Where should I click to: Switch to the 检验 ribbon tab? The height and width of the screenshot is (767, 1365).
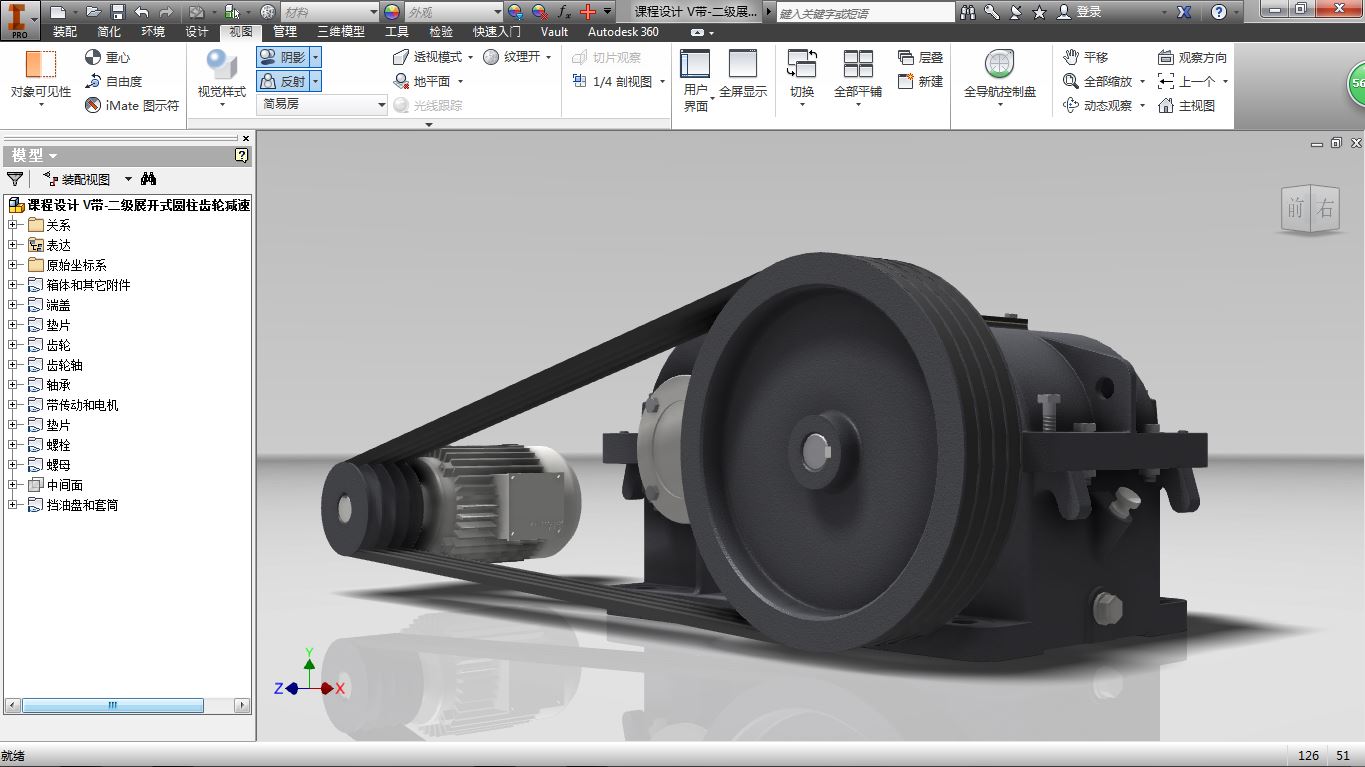[x=441, y=32]
